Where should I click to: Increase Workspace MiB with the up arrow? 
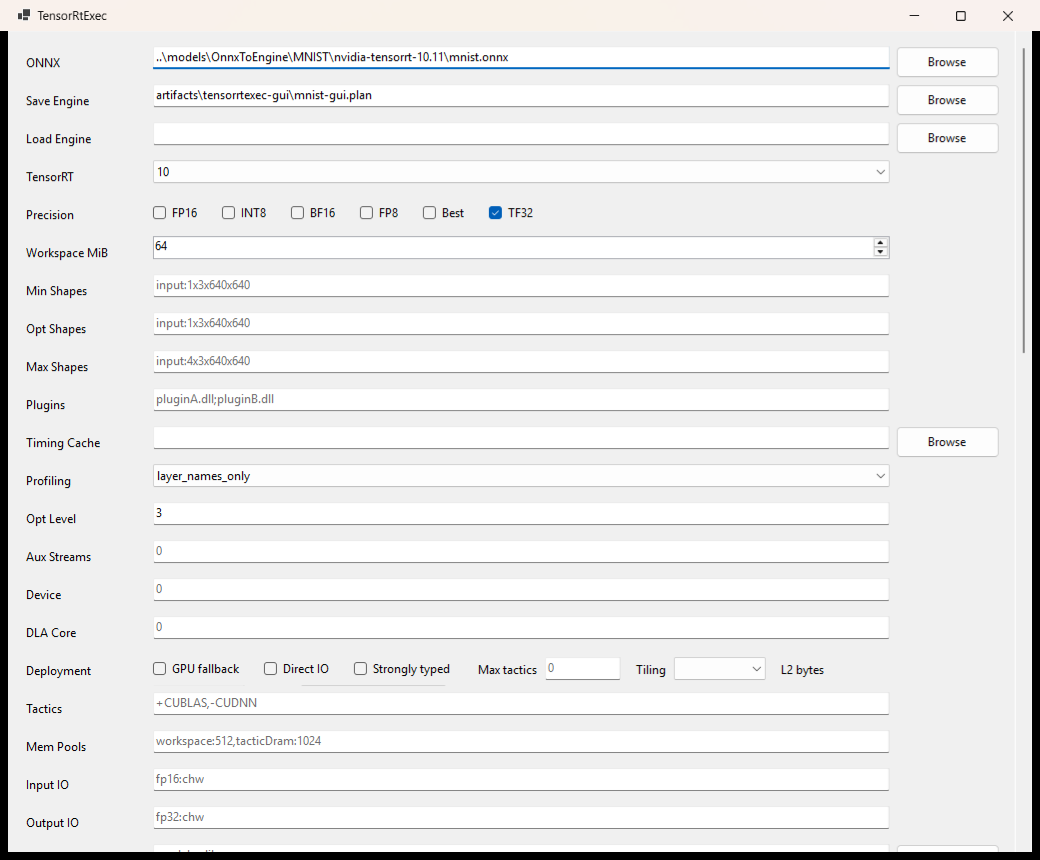pos(880,243)
